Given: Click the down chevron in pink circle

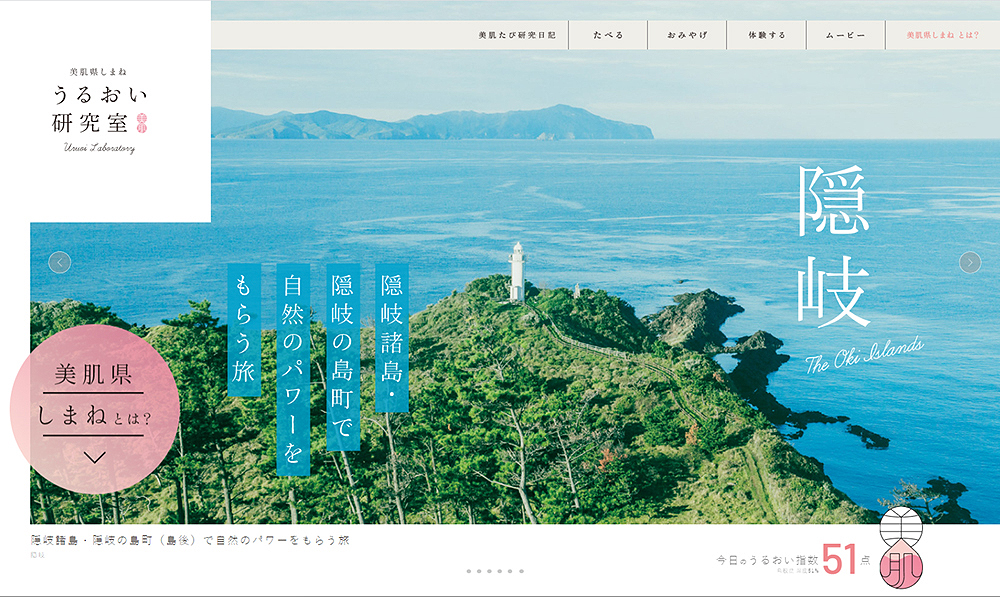Looking at the screenshot, I should pyautogui.click(x=95, y=457).
